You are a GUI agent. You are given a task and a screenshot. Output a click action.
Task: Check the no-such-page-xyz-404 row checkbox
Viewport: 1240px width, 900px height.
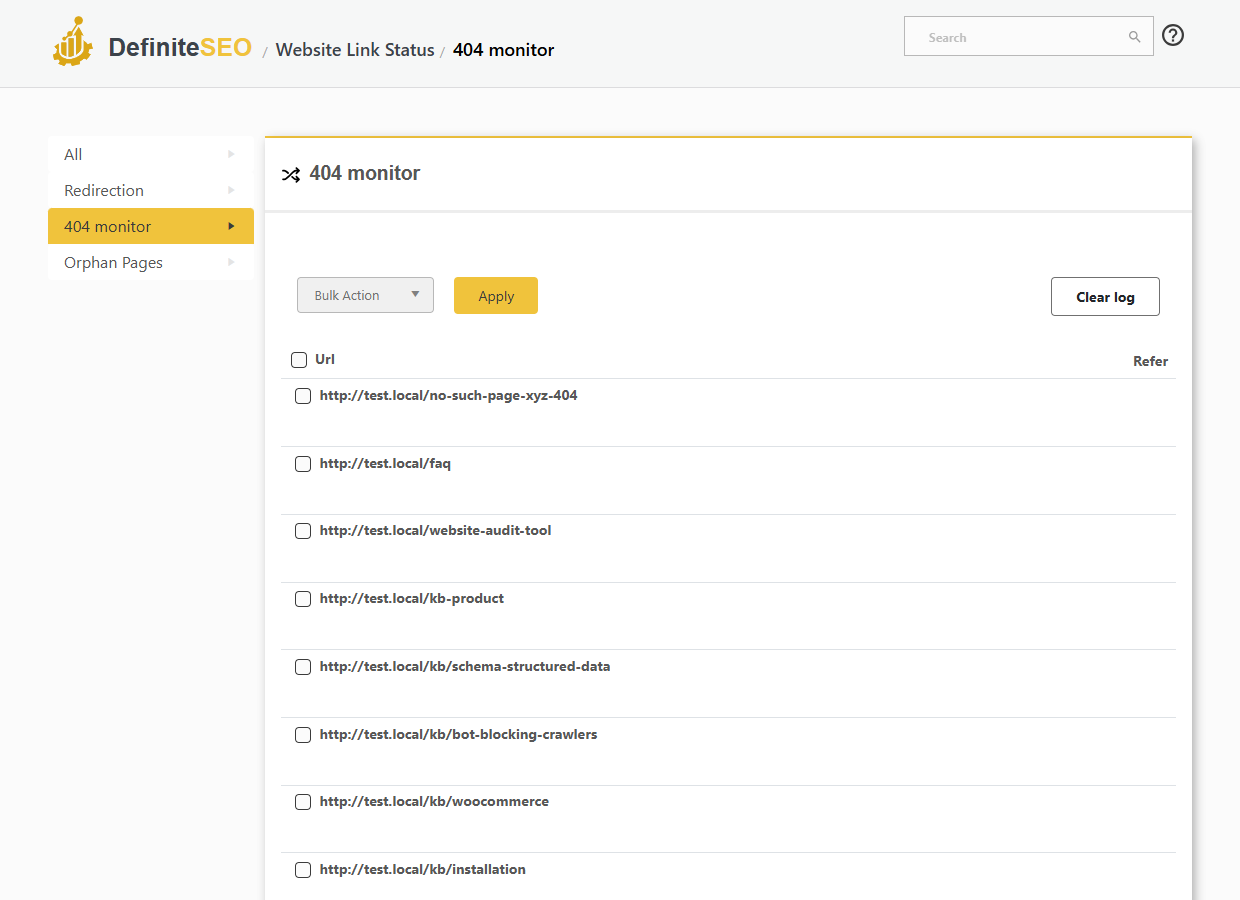tap(303, 396)
